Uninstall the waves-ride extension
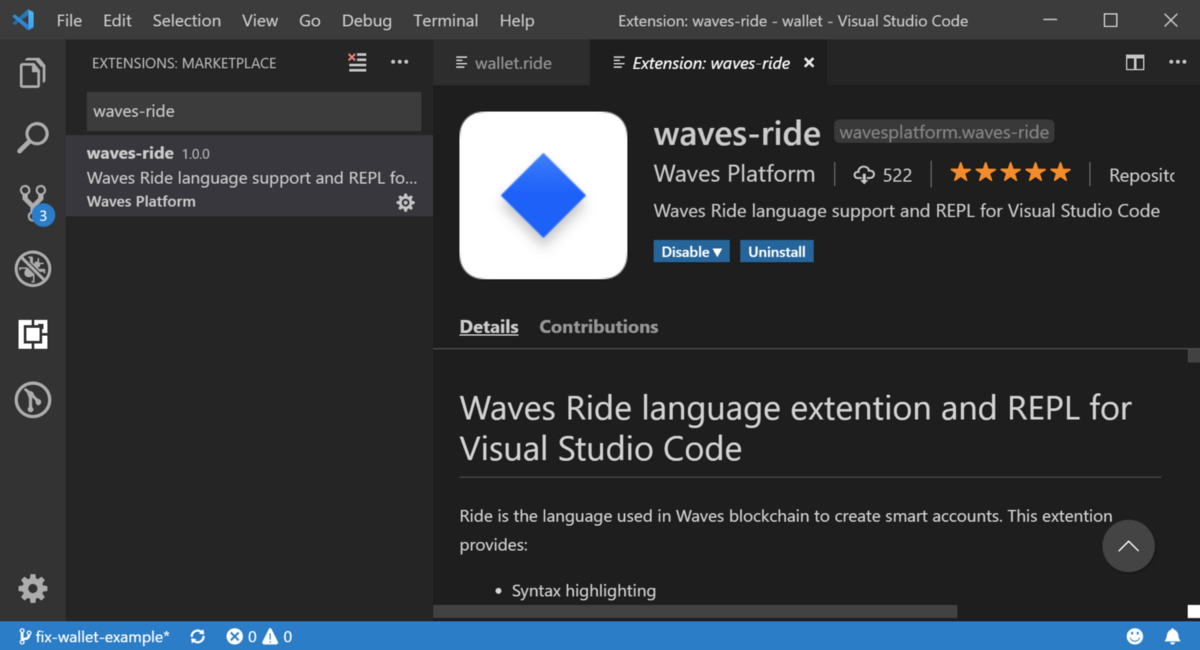 pyautogui.click(x=776, y=251)
